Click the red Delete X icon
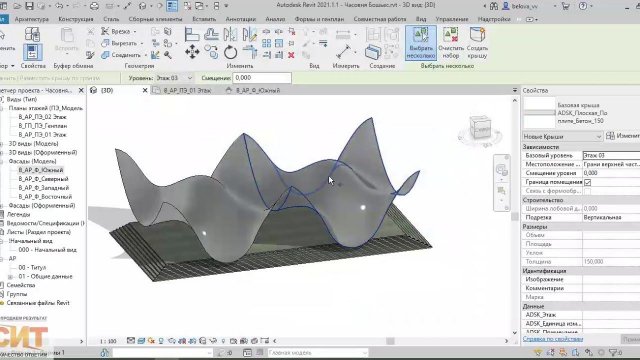 (x=291, y=55)
